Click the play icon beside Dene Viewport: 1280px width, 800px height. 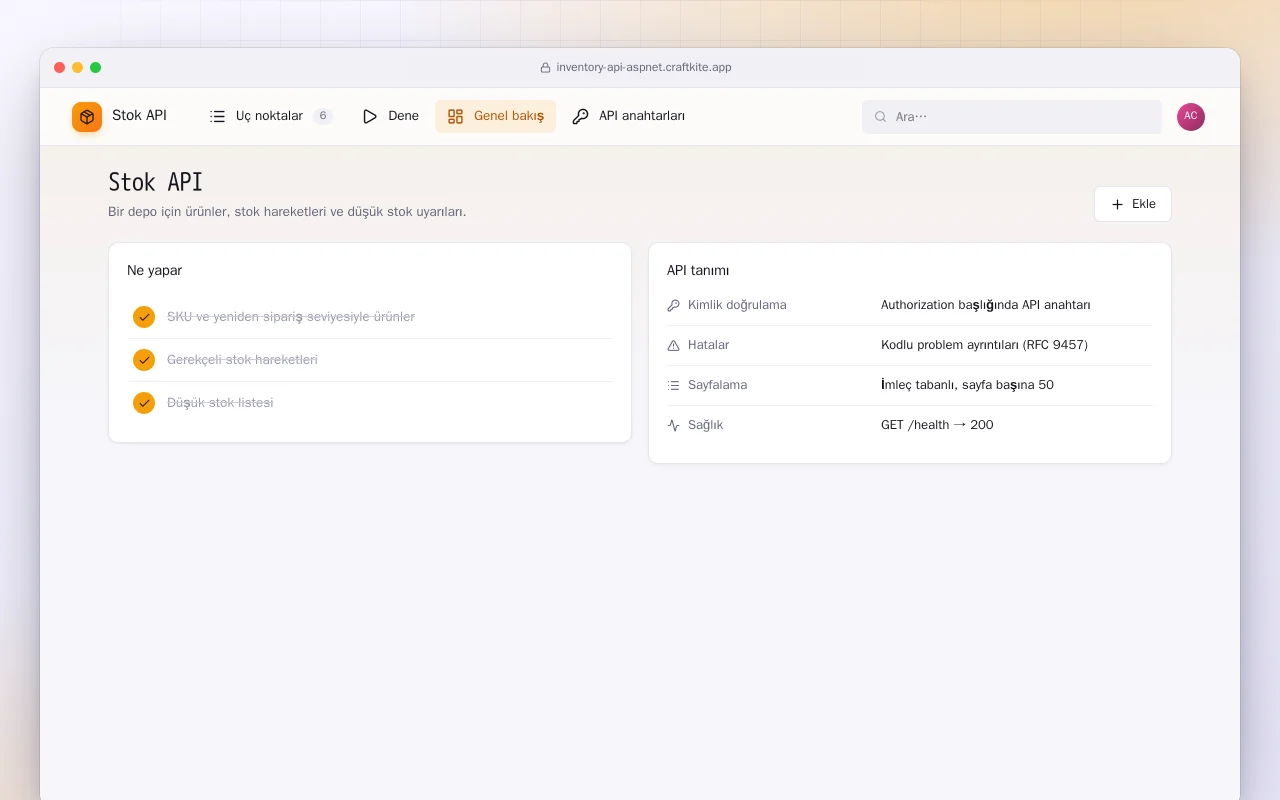click(370, 116)
